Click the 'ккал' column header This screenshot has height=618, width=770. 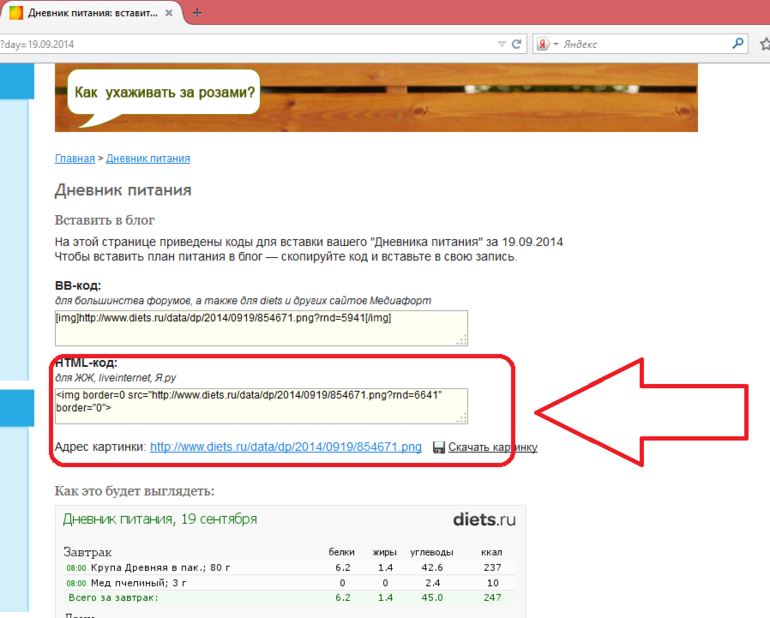point(492,552)
